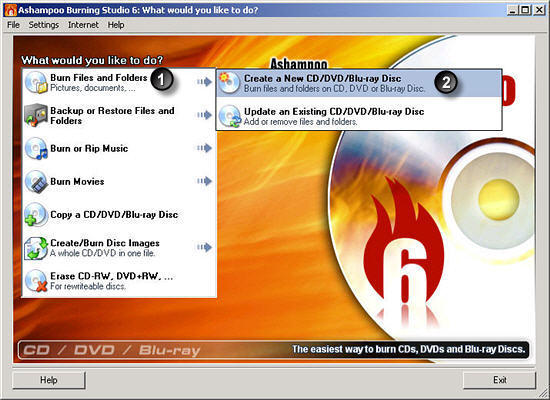Choose Create a New CD/DVD/Blu-ray Disc

[x=358, y=83]
